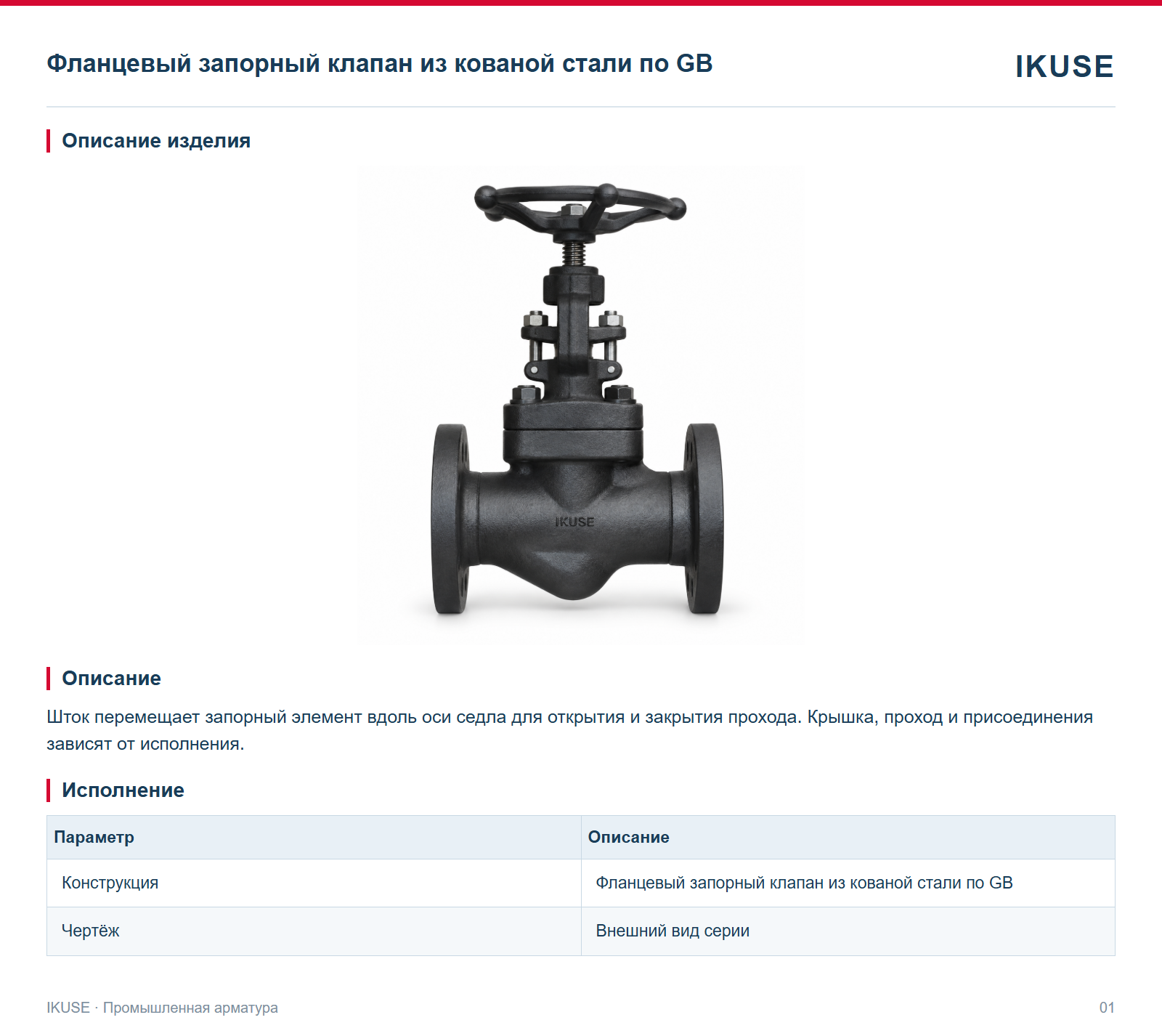Image resolution: width=1162 pixels, height=1036 pixels.
Task: Open the valve product photo
Action: click(x=580, y=405)
